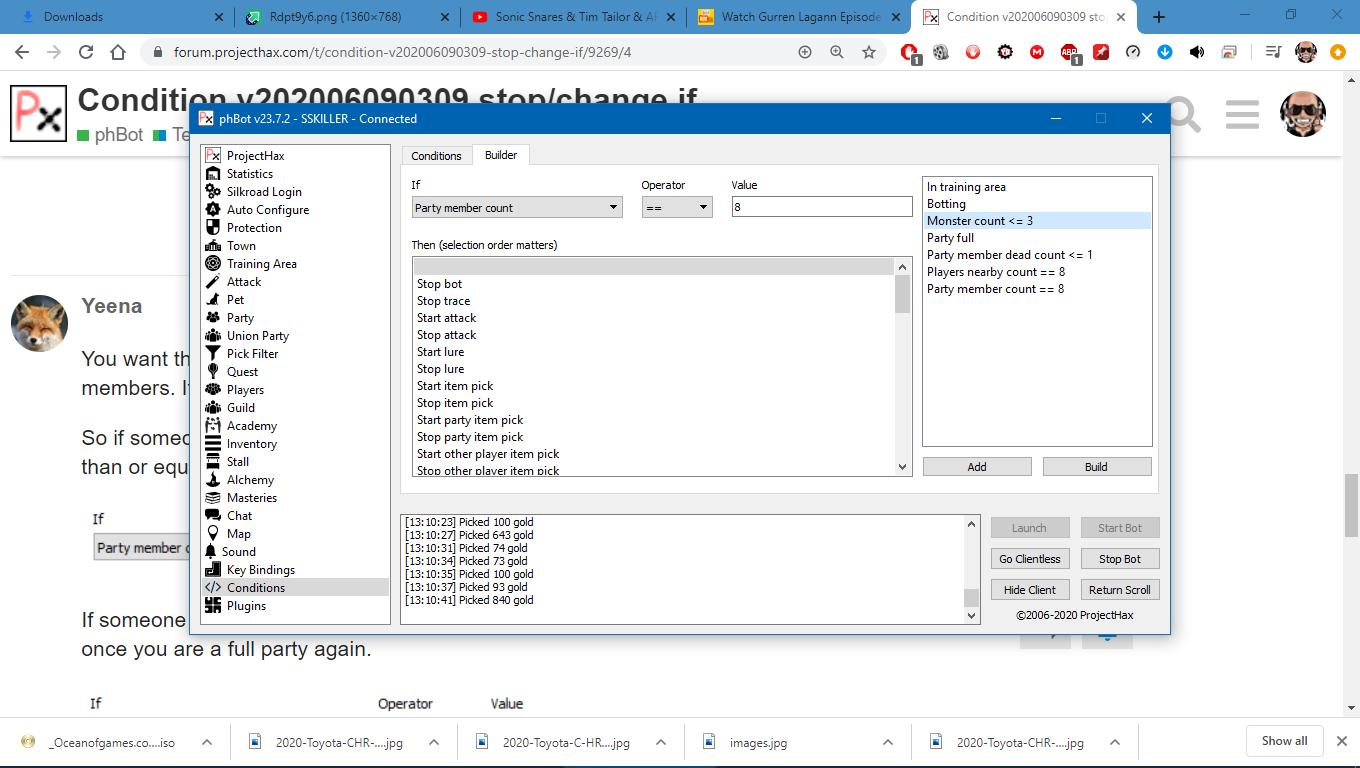Open the Statistics section icon in sidebar

tap(213, 174)
